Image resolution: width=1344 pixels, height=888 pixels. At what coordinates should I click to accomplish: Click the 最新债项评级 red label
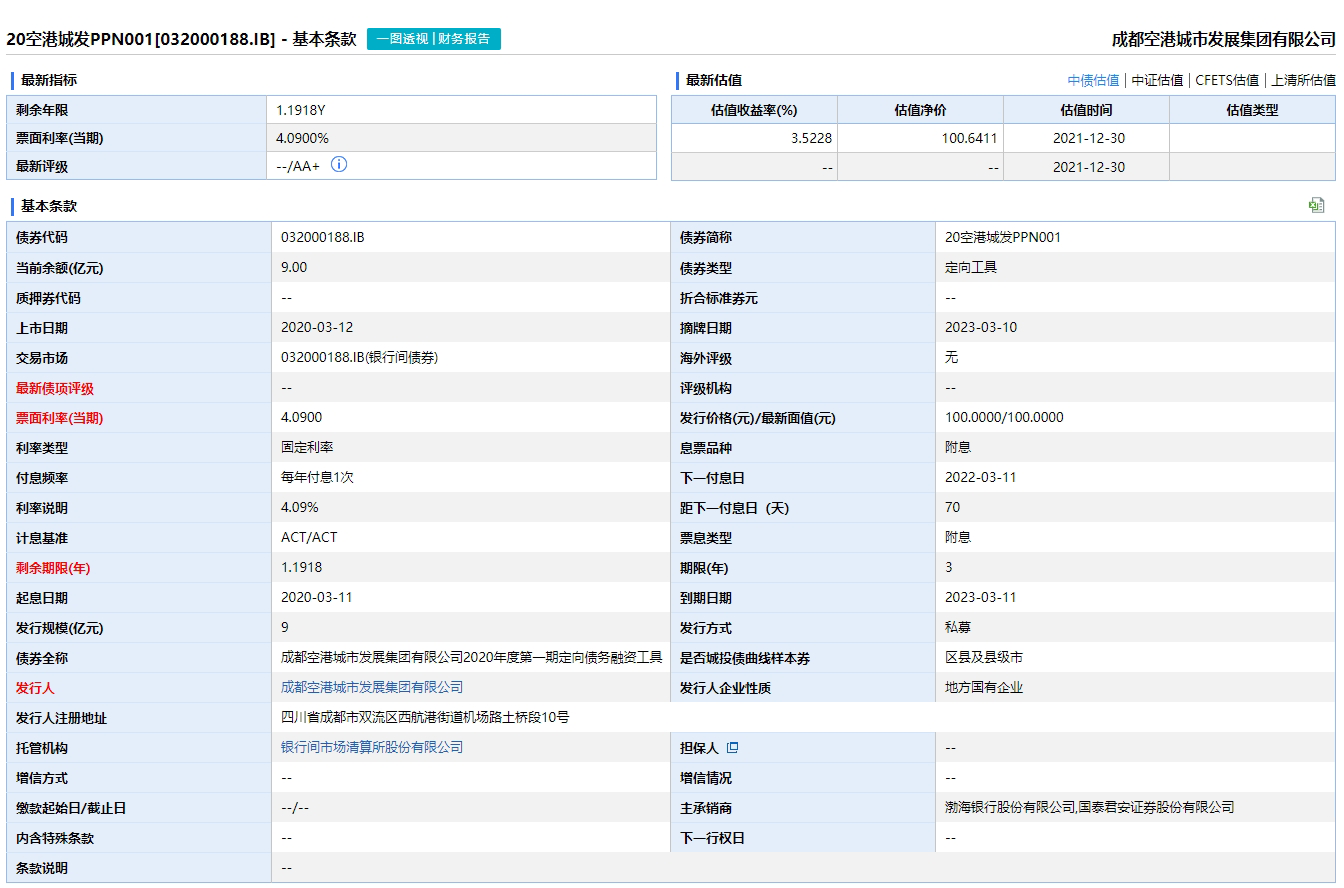pos(55,388)
